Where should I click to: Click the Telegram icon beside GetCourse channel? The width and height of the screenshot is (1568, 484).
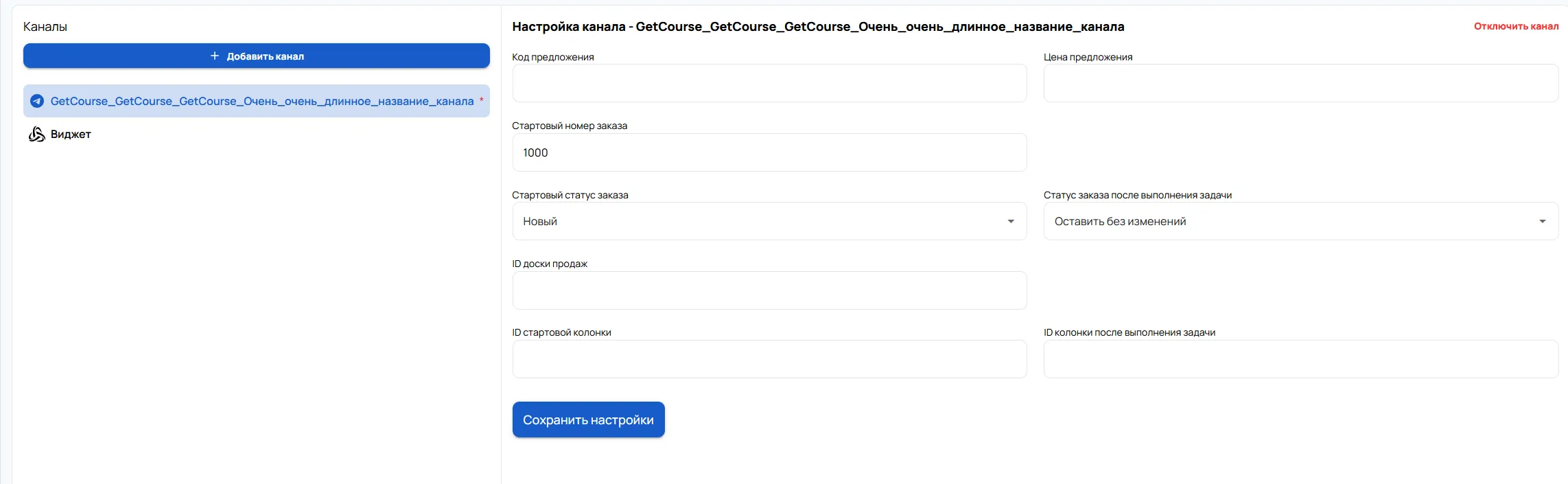tap(37, 101)
